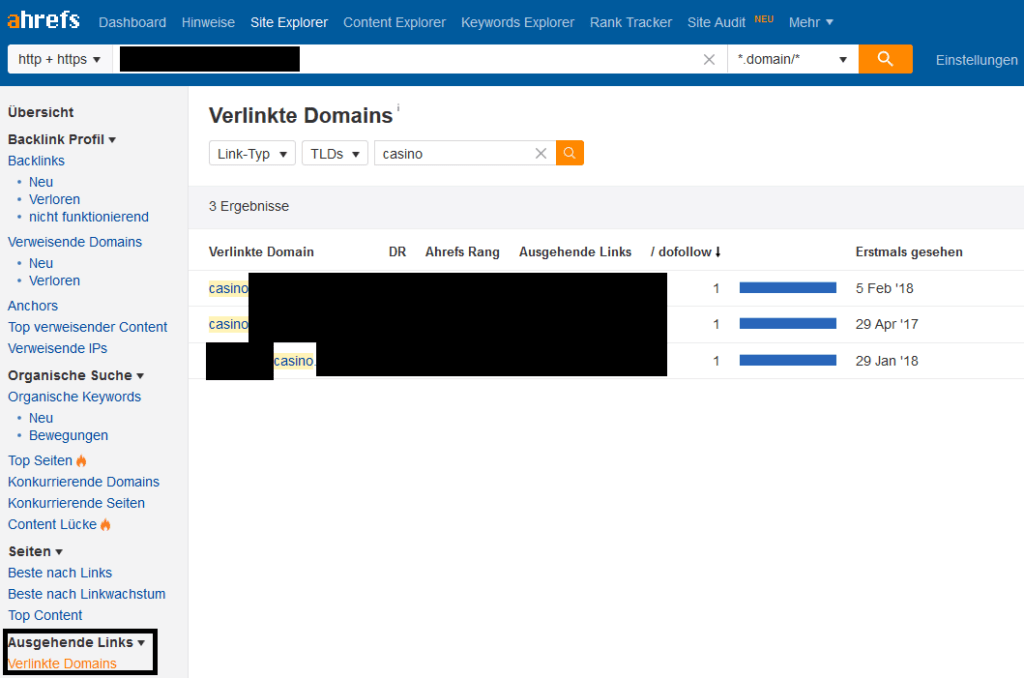The width and height of the screenshot is (1024, 678).
Task: Run the casino filter search
Action: point(569,153)
